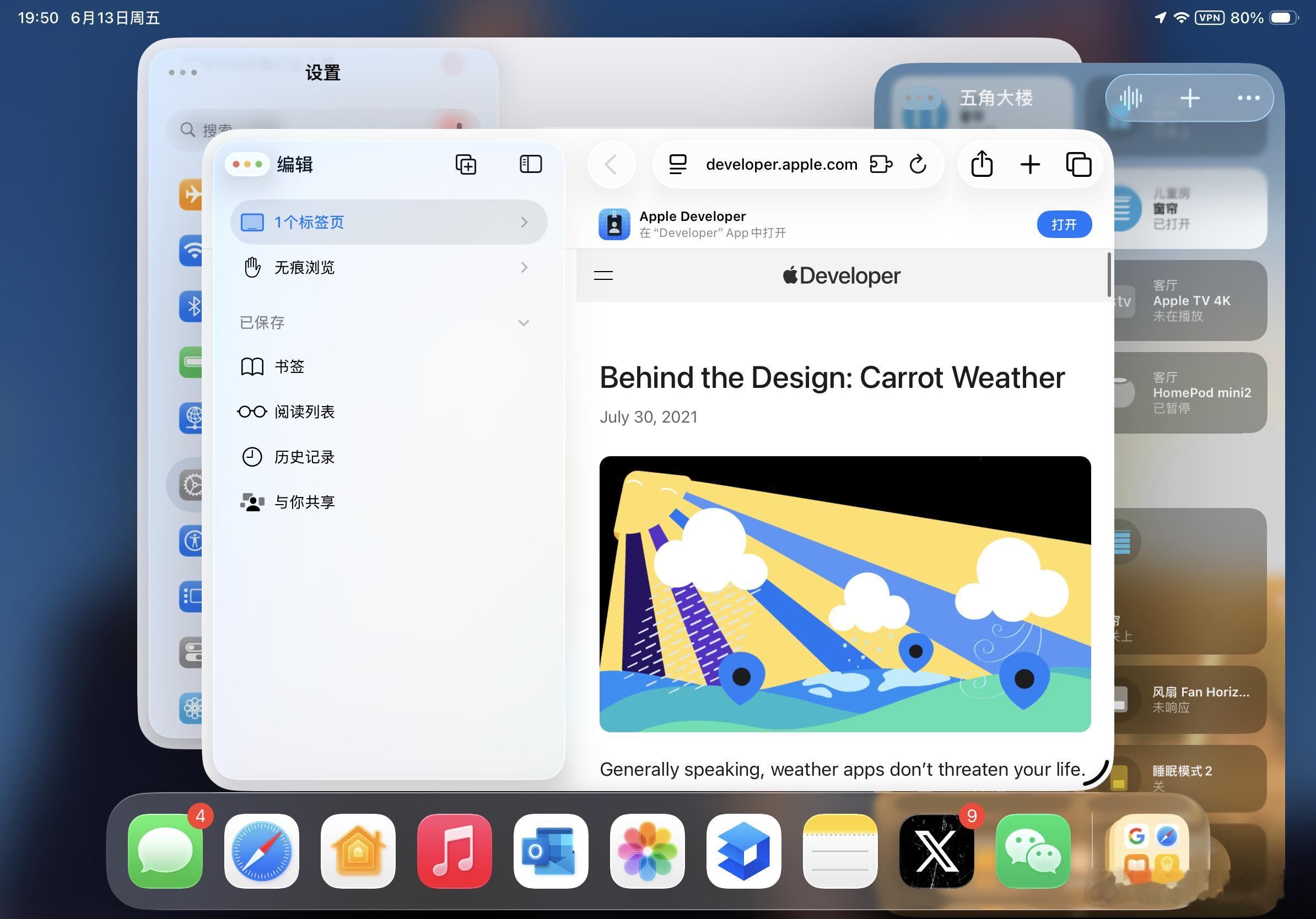The height and width of the screenshot is (919, 1316).
Task: Open Outlook from the dock
Action: 551,851
